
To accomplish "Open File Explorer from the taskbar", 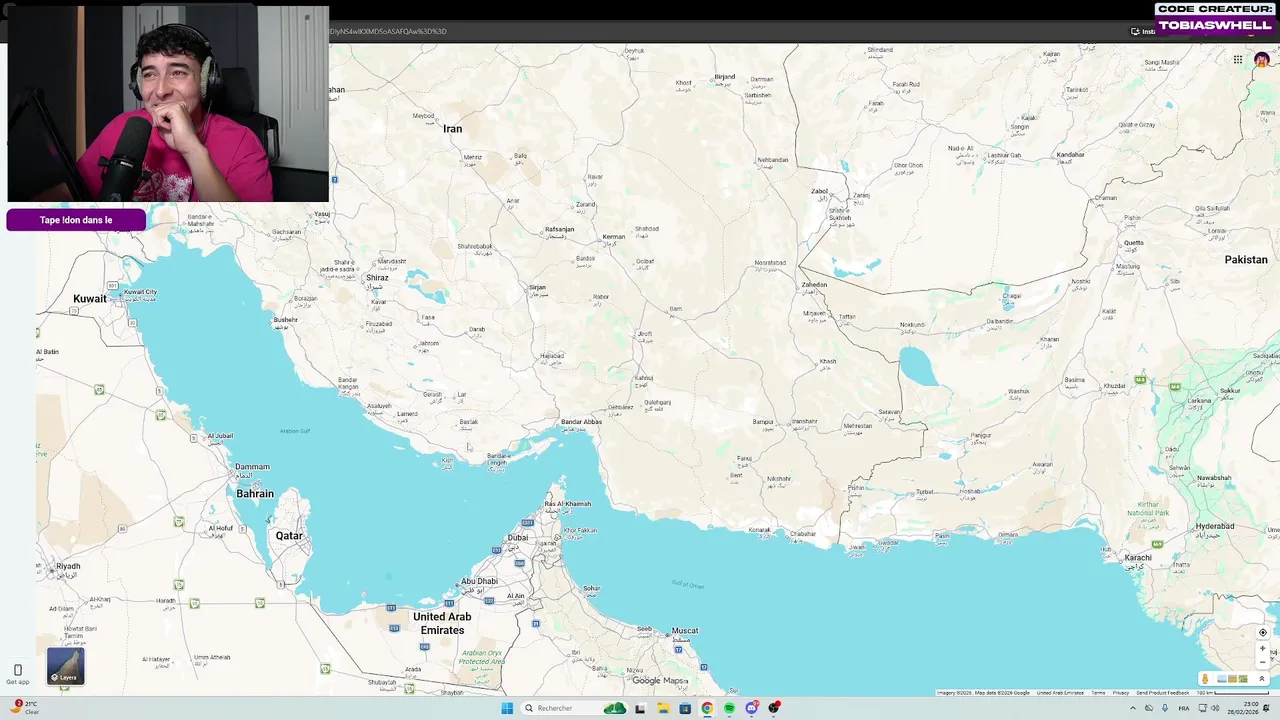I will [663, 708].
